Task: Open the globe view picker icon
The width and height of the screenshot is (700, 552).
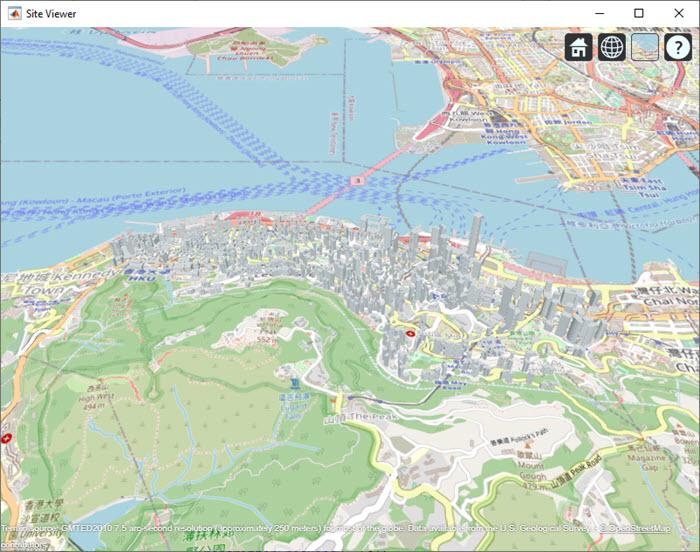Action: coord(612,46)
